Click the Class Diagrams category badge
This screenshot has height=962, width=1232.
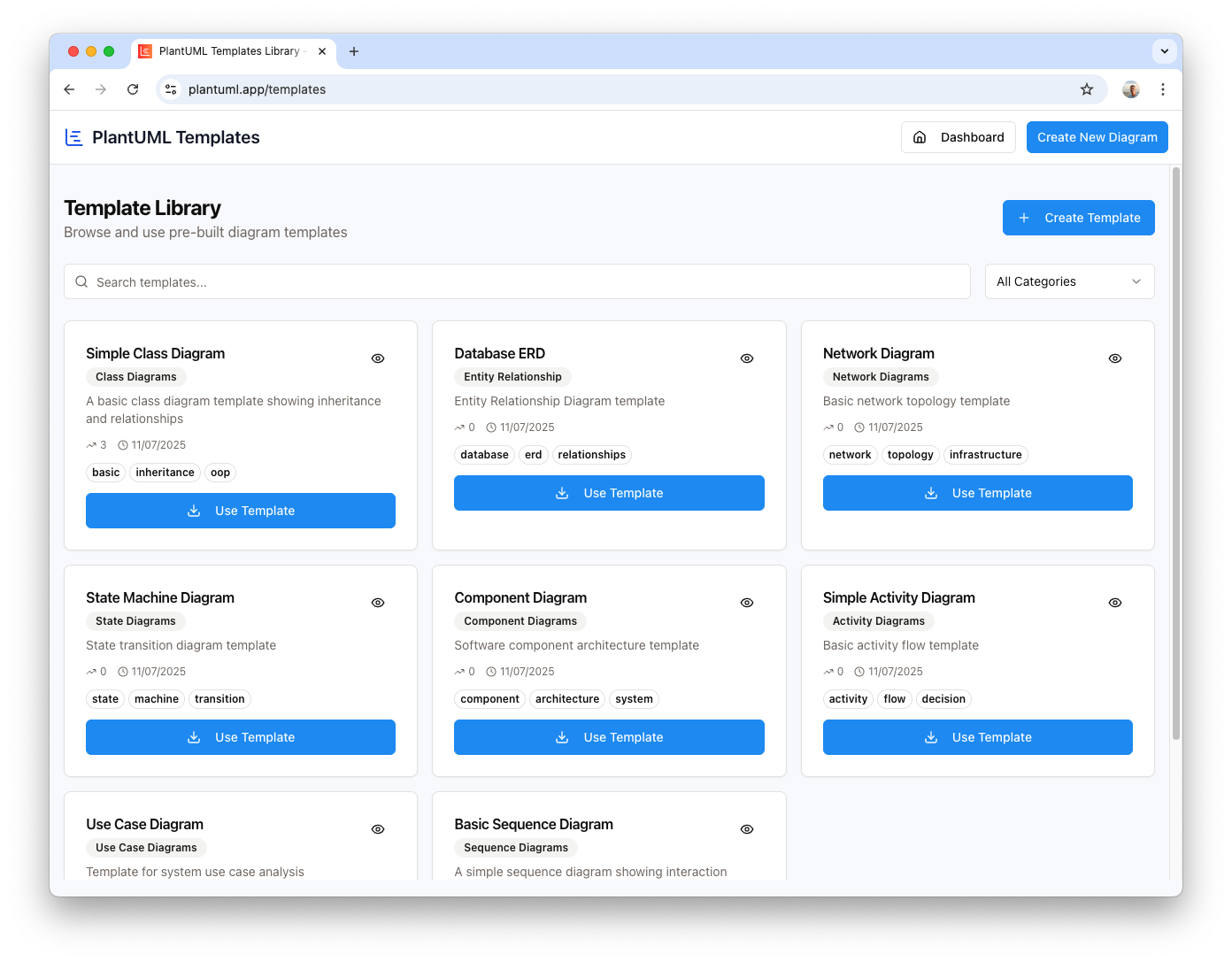click(136, 377)
